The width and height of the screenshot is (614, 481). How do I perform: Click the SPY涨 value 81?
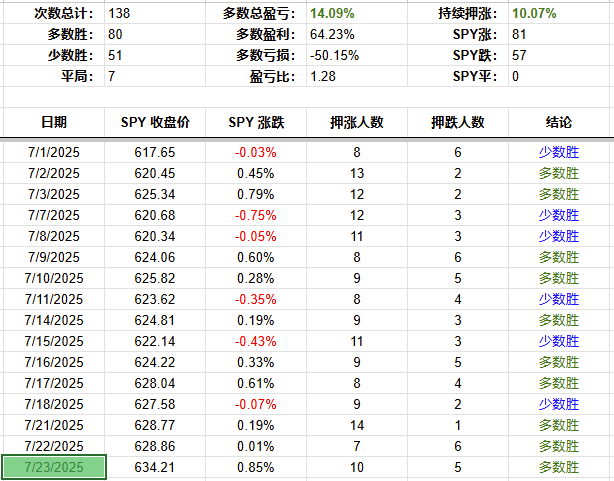coord(520,35)
